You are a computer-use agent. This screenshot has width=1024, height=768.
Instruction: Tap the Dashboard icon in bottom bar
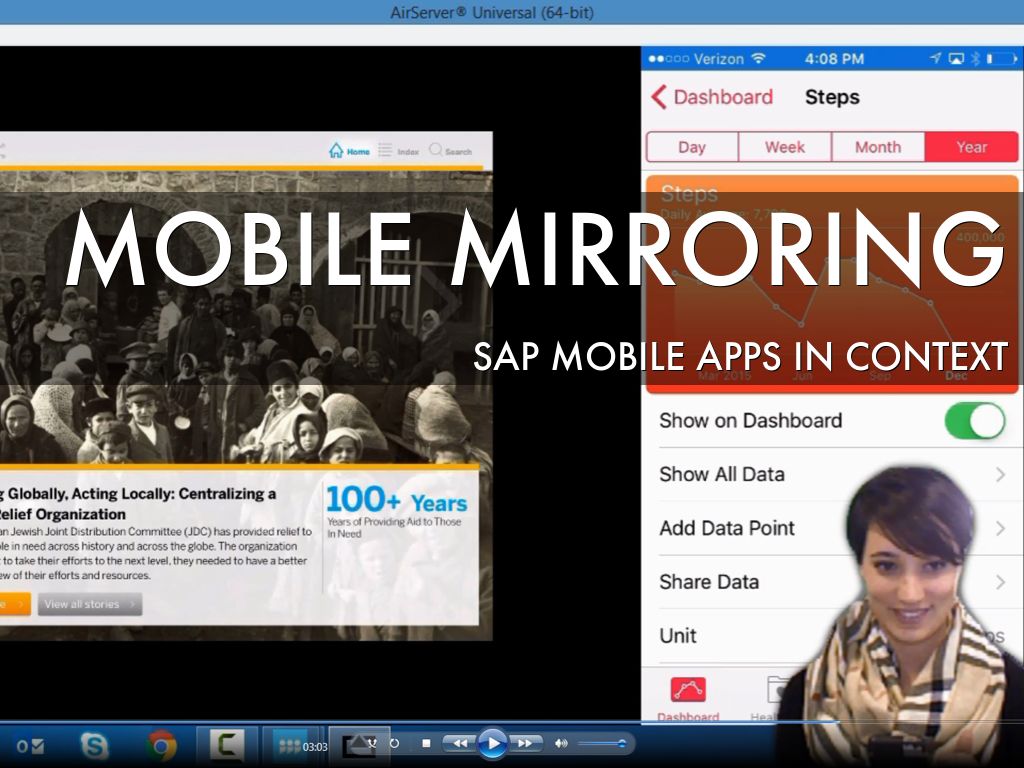coord(687,692)
